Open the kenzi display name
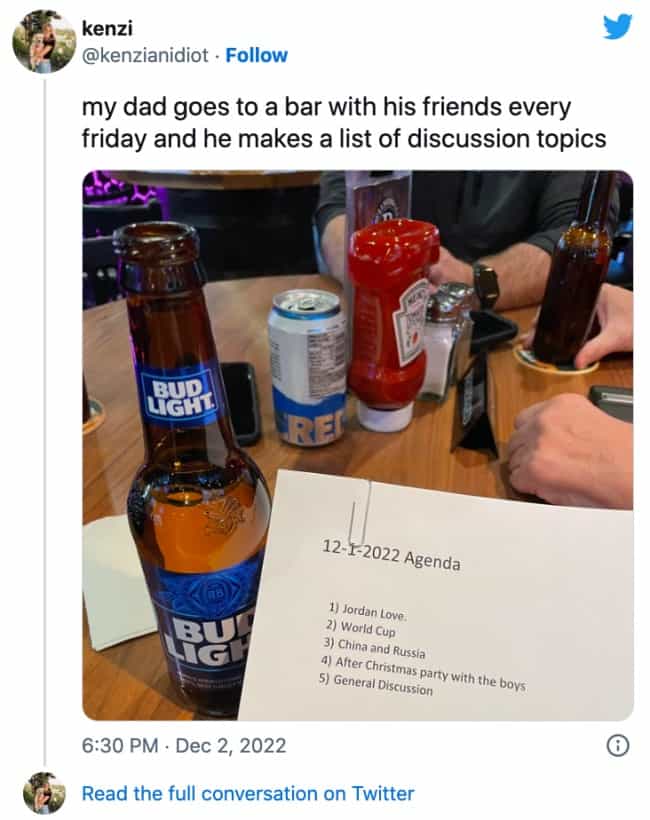Screen dimensions: 650x820 coord(107,28)
